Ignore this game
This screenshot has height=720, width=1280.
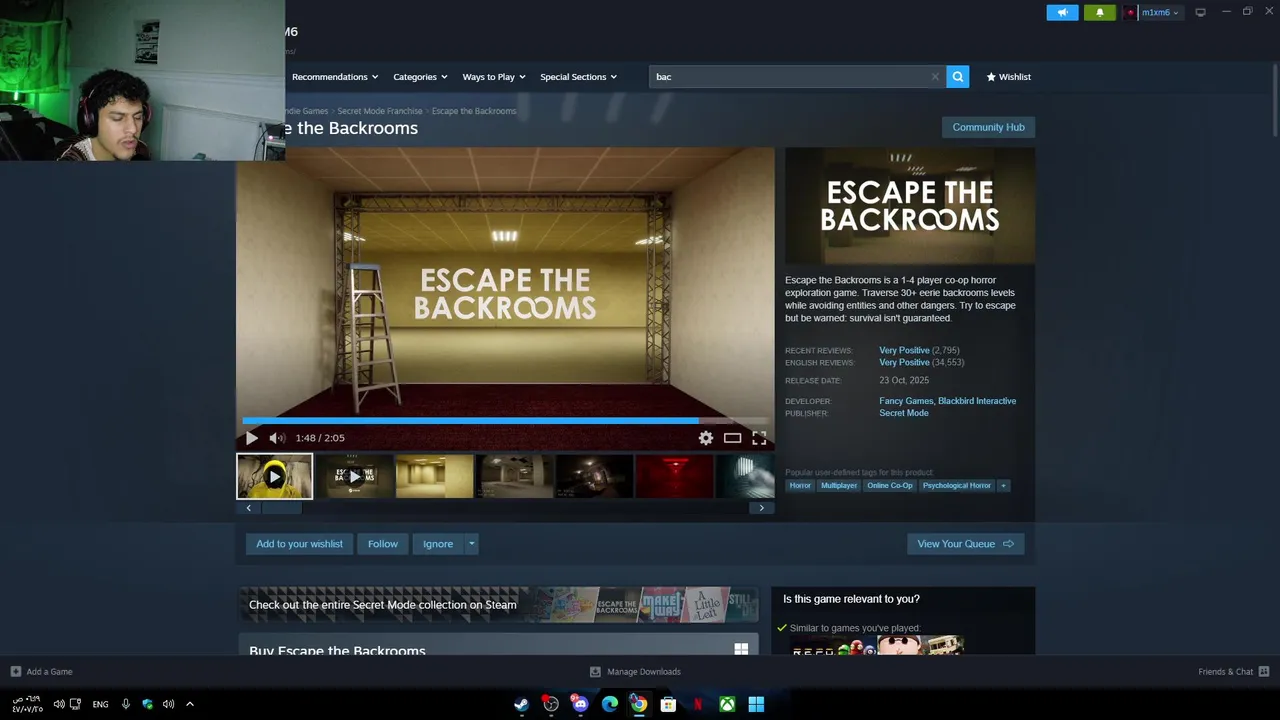[x=438, y=544]
